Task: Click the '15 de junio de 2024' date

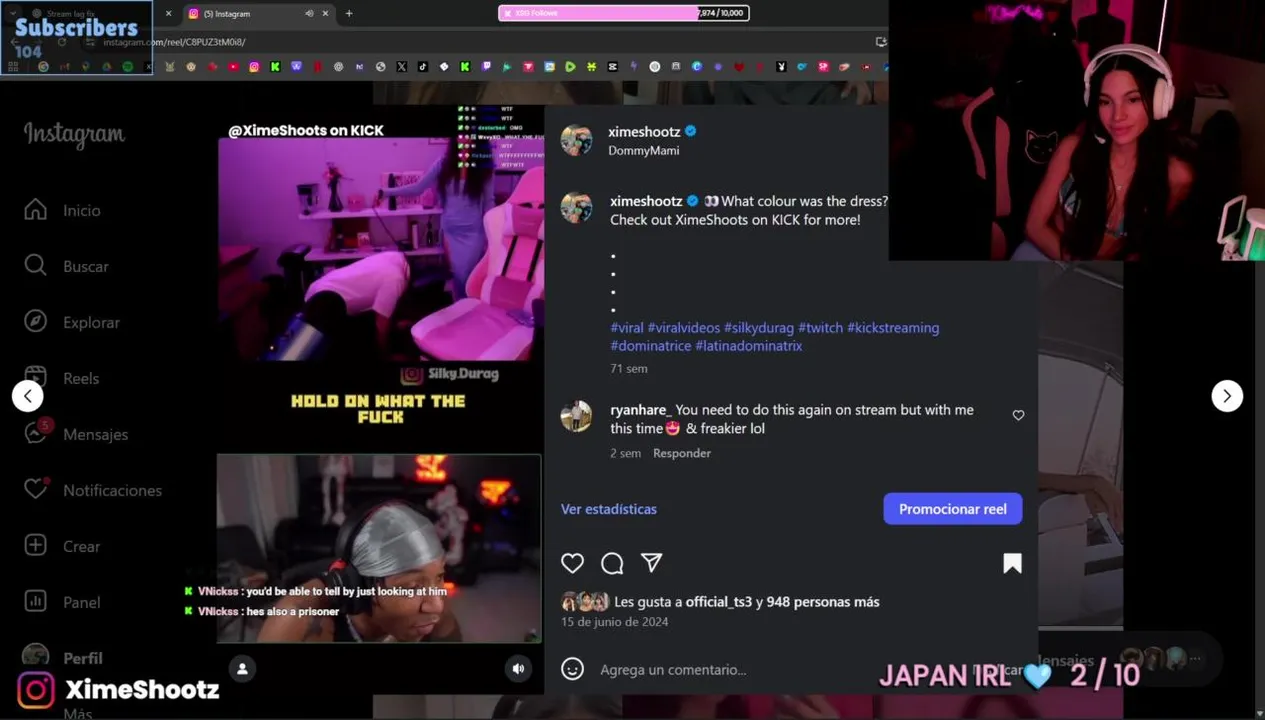Action: pos(615,622)
